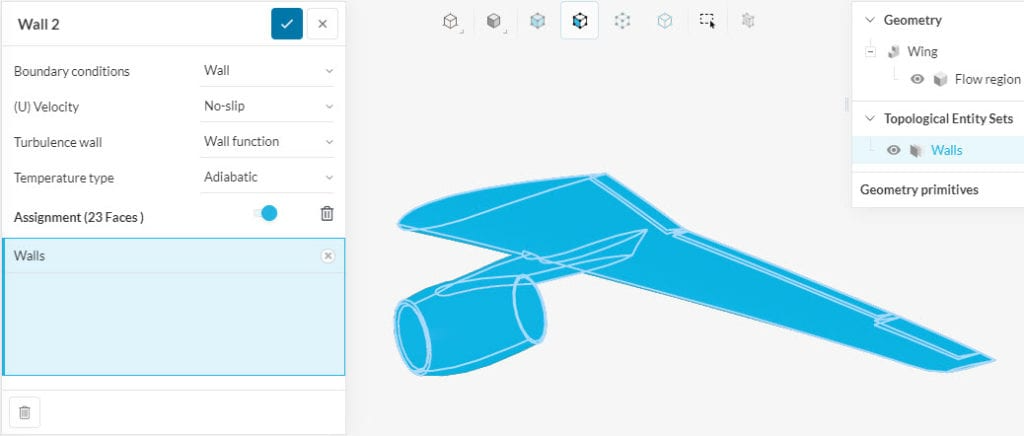Open Turbulence wall dropdown
Screen dimensions: 1024x436
267,142
